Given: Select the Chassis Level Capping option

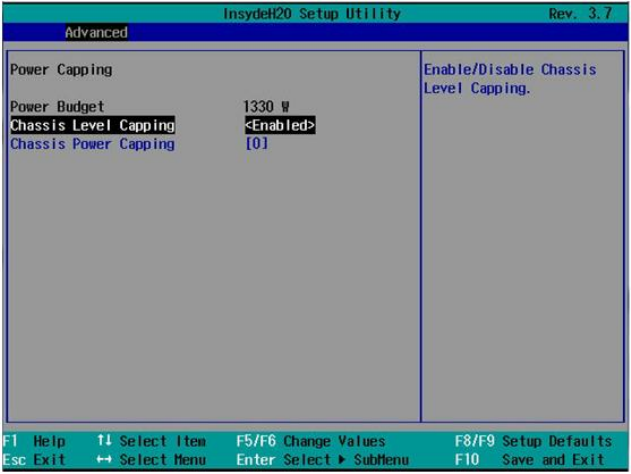Looking at the screenshot, I should pos(93,125).
